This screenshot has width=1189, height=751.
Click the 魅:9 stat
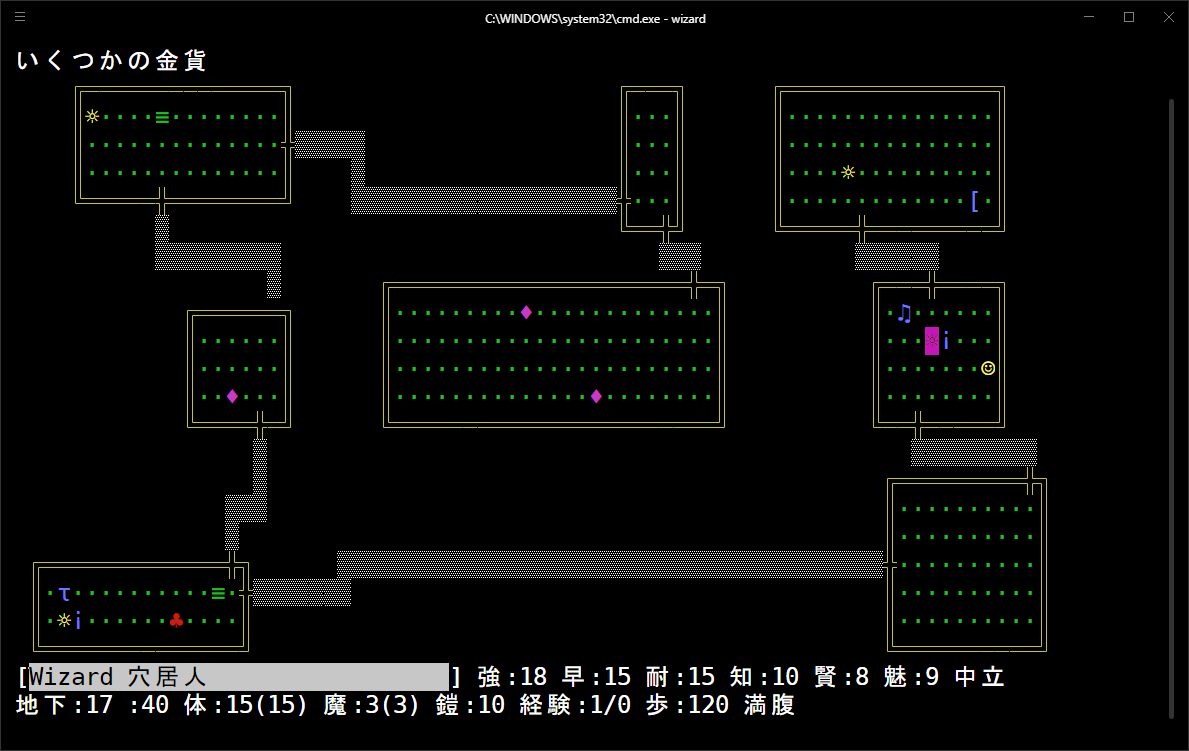coord(911,677)
